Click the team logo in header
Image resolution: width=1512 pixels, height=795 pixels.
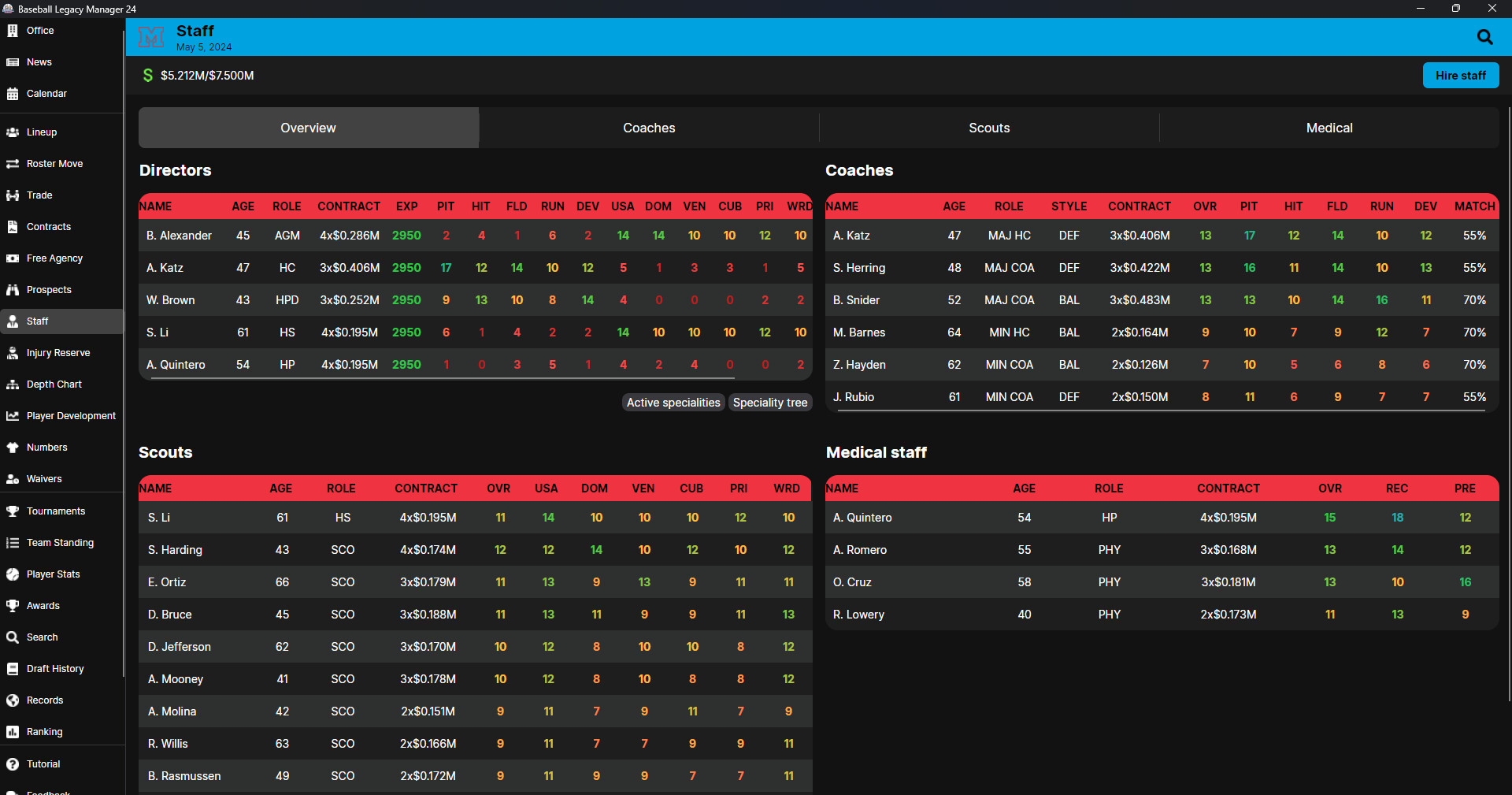point(151,37)
